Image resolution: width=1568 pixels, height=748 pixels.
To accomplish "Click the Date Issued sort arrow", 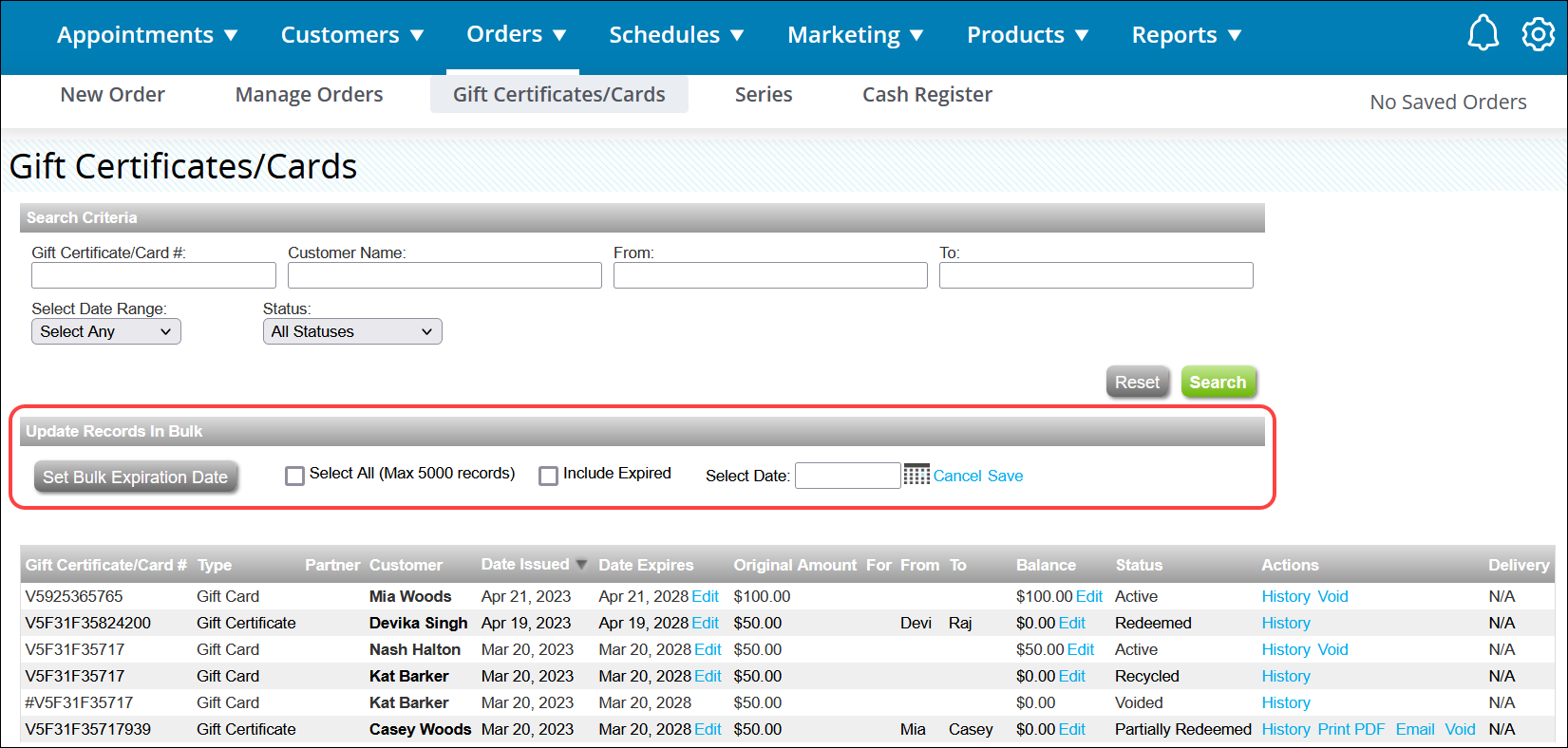I will [582, 565].
